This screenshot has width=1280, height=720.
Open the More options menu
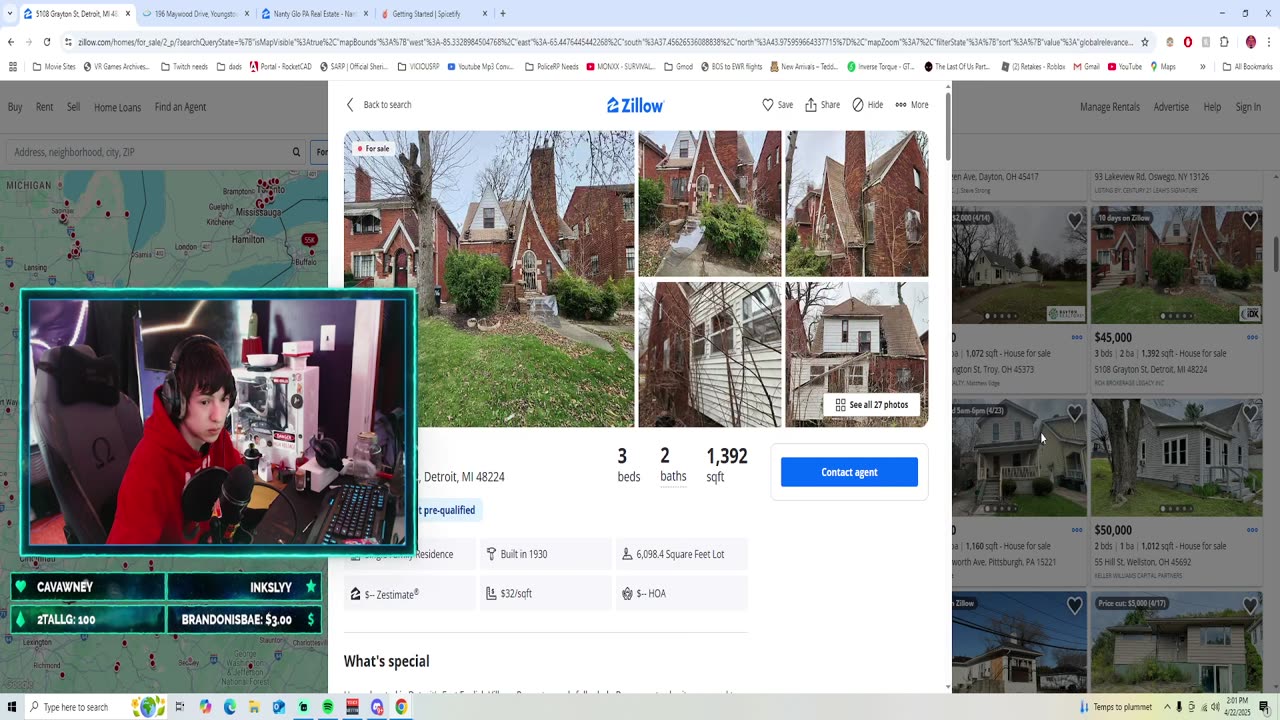[912, 105]
